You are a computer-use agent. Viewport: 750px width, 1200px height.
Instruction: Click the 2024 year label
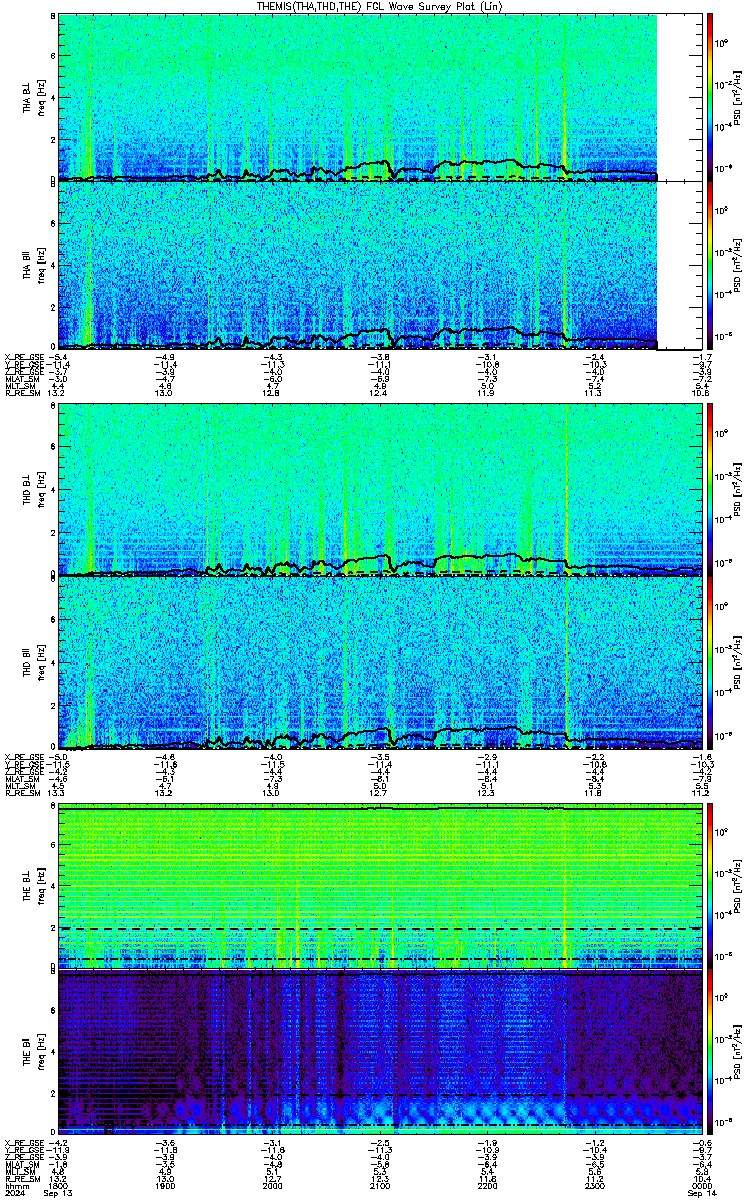tap(14, 1193)
